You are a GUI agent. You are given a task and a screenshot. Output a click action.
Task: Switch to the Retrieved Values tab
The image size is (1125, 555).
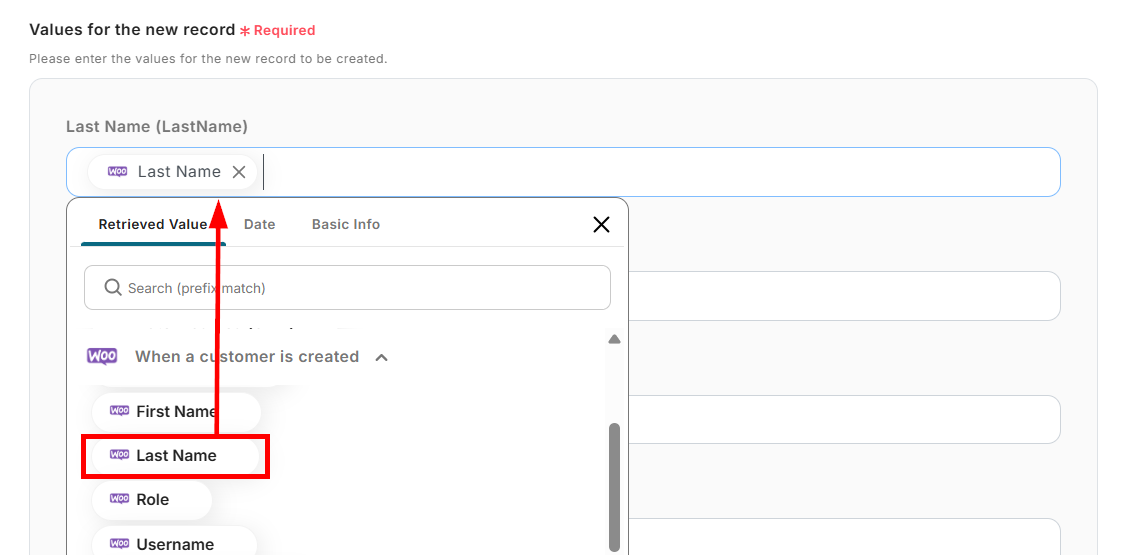pyautogui.click(x=152, y=224)
